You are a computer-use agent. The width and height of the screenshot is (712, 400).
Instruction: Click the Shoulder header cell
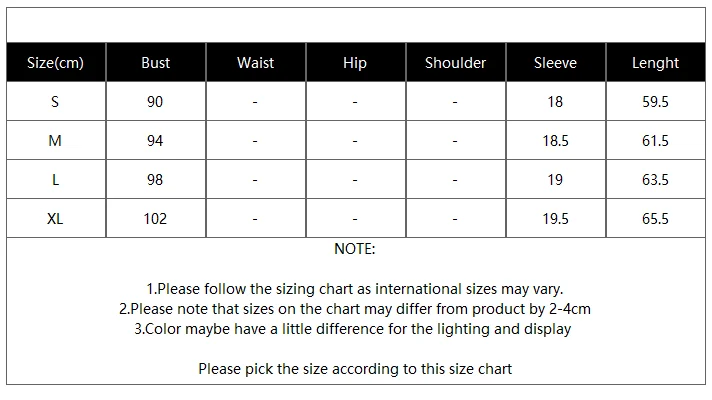455,63
